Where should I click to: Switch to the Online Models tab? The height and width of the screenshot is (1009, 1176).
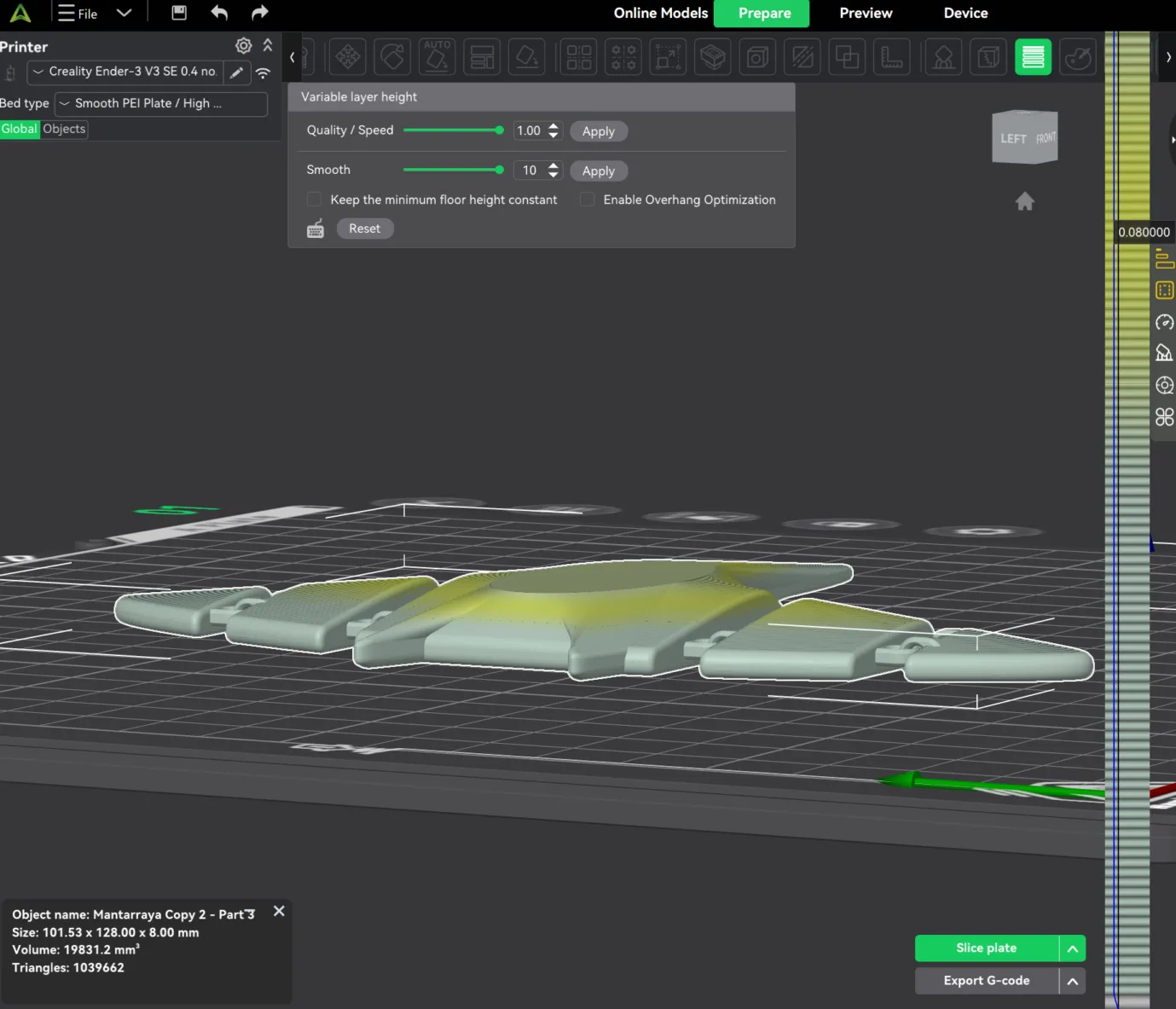pos(661,13)
